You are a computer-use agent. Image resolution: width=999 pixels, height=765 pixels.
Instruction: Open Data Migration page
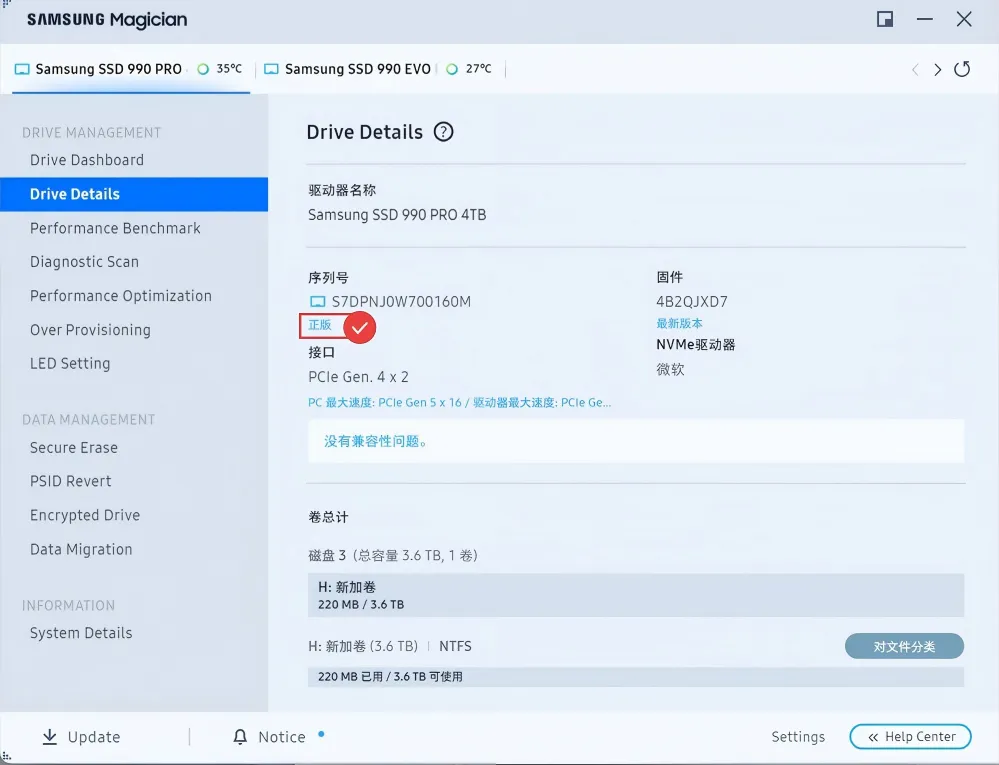pos(81,549)
